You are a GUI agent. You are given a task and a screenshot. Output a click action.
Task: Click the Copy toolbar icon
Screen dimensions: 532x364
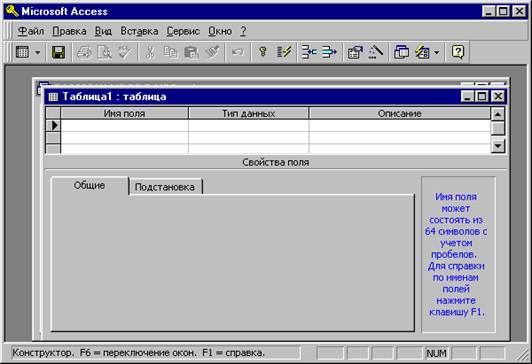tap(170, 53)
